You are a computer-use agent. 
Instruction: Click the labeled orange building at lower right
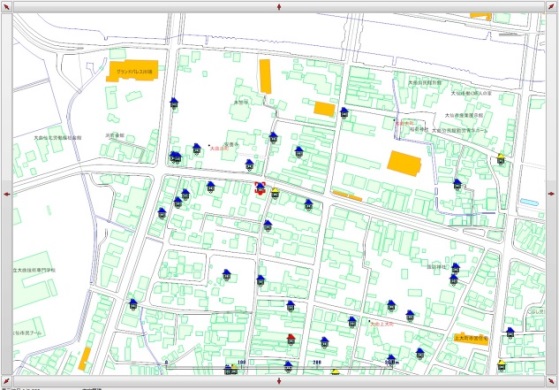471,339
